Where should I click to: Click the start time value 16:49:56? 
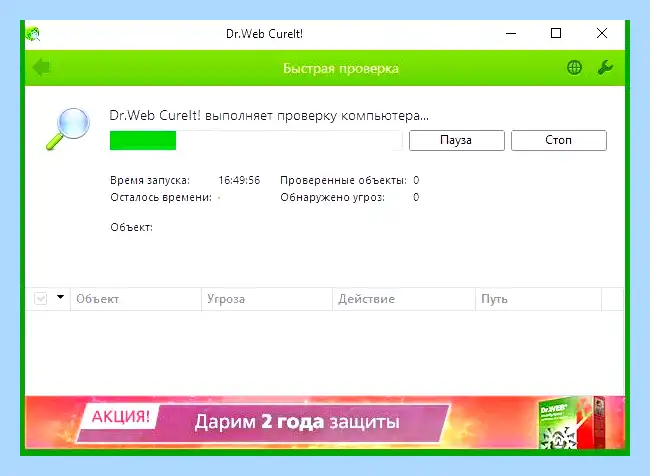click(239, 180)
